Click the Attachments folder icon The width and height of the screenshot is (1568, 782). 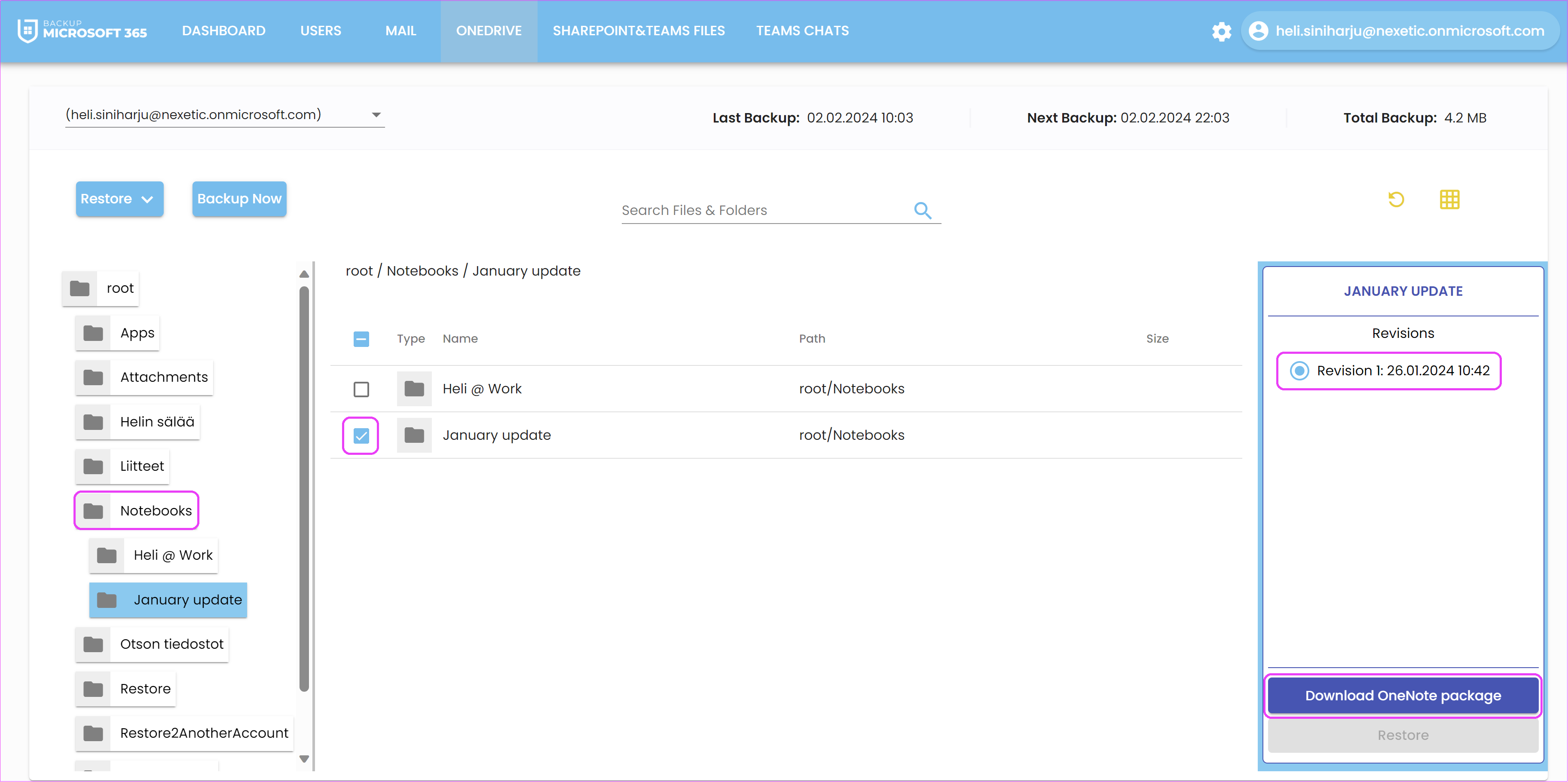coord(92,377)
